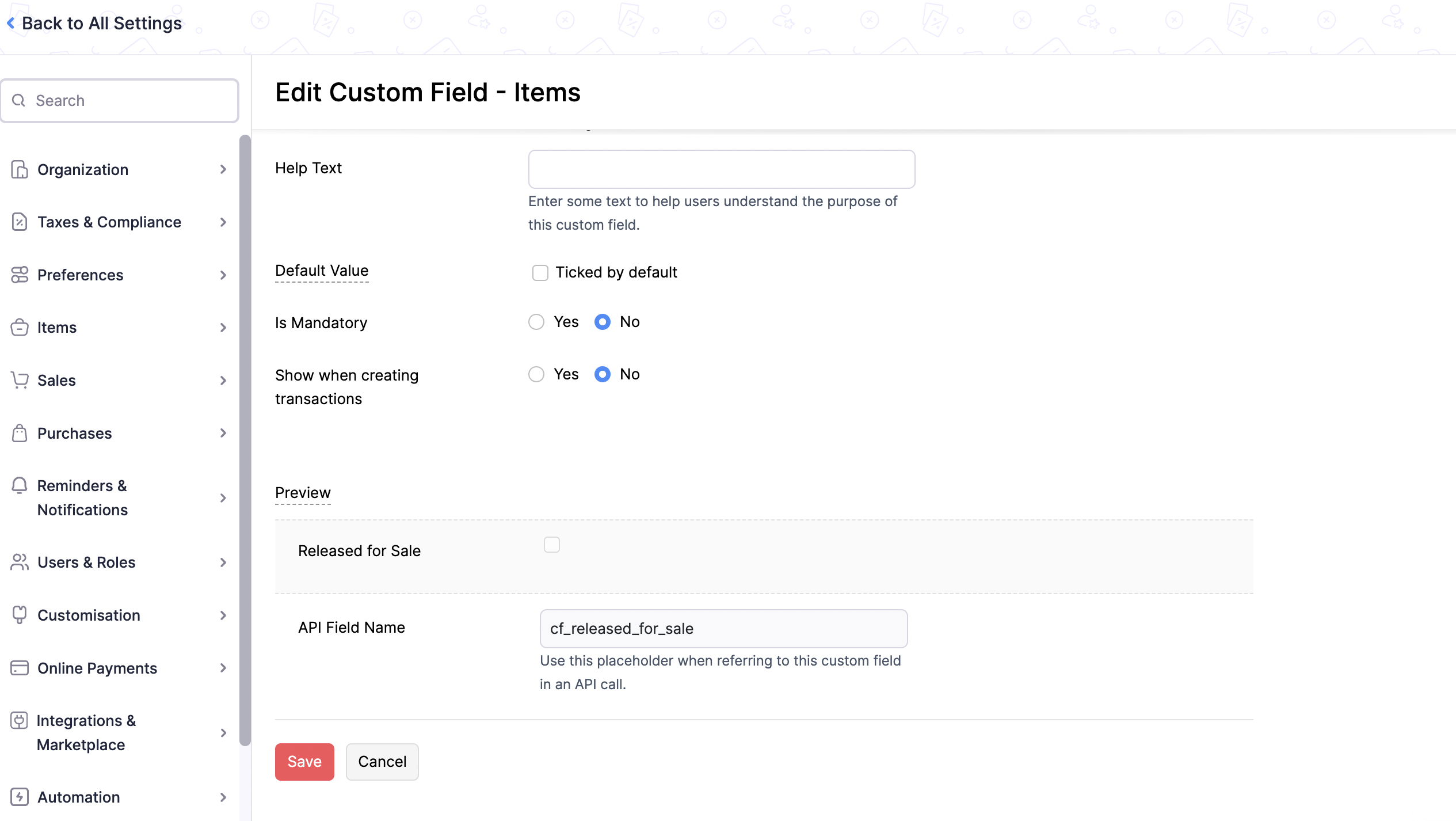The image size is (1456, 821).
Task: Expand the Organization chevron
Action: [x=223, y=169]
